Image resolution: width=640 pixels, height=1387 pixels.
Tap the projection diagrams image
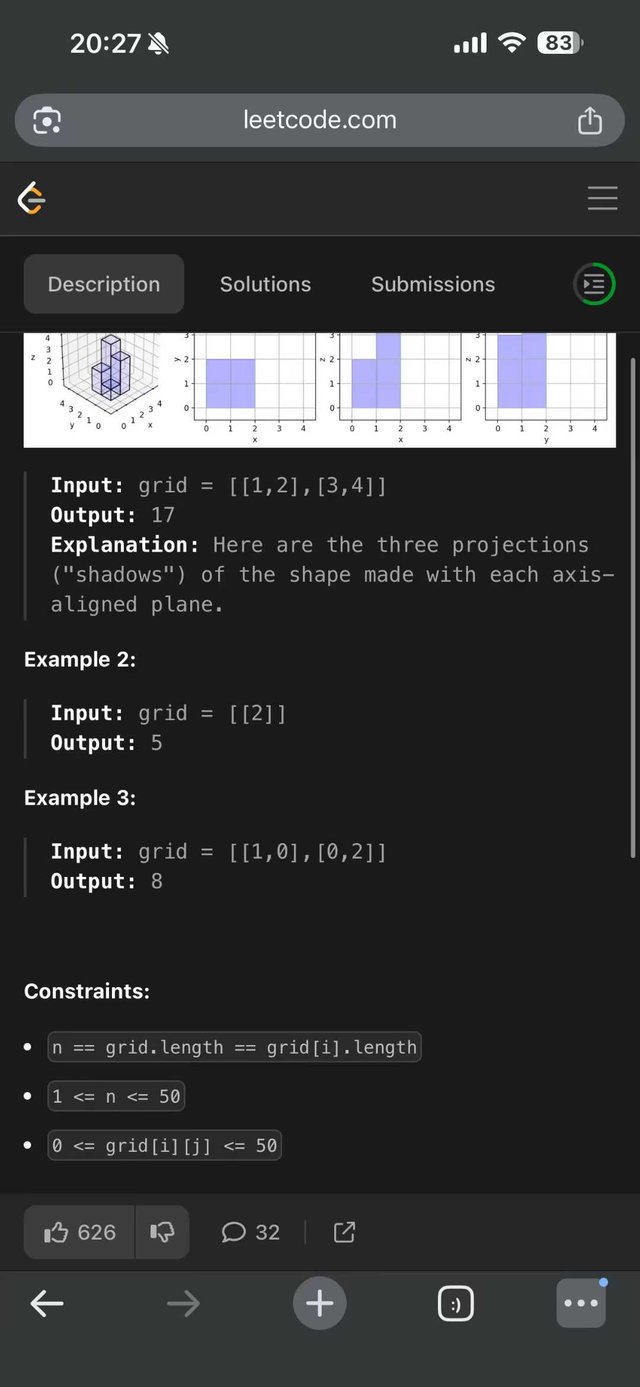319,389
